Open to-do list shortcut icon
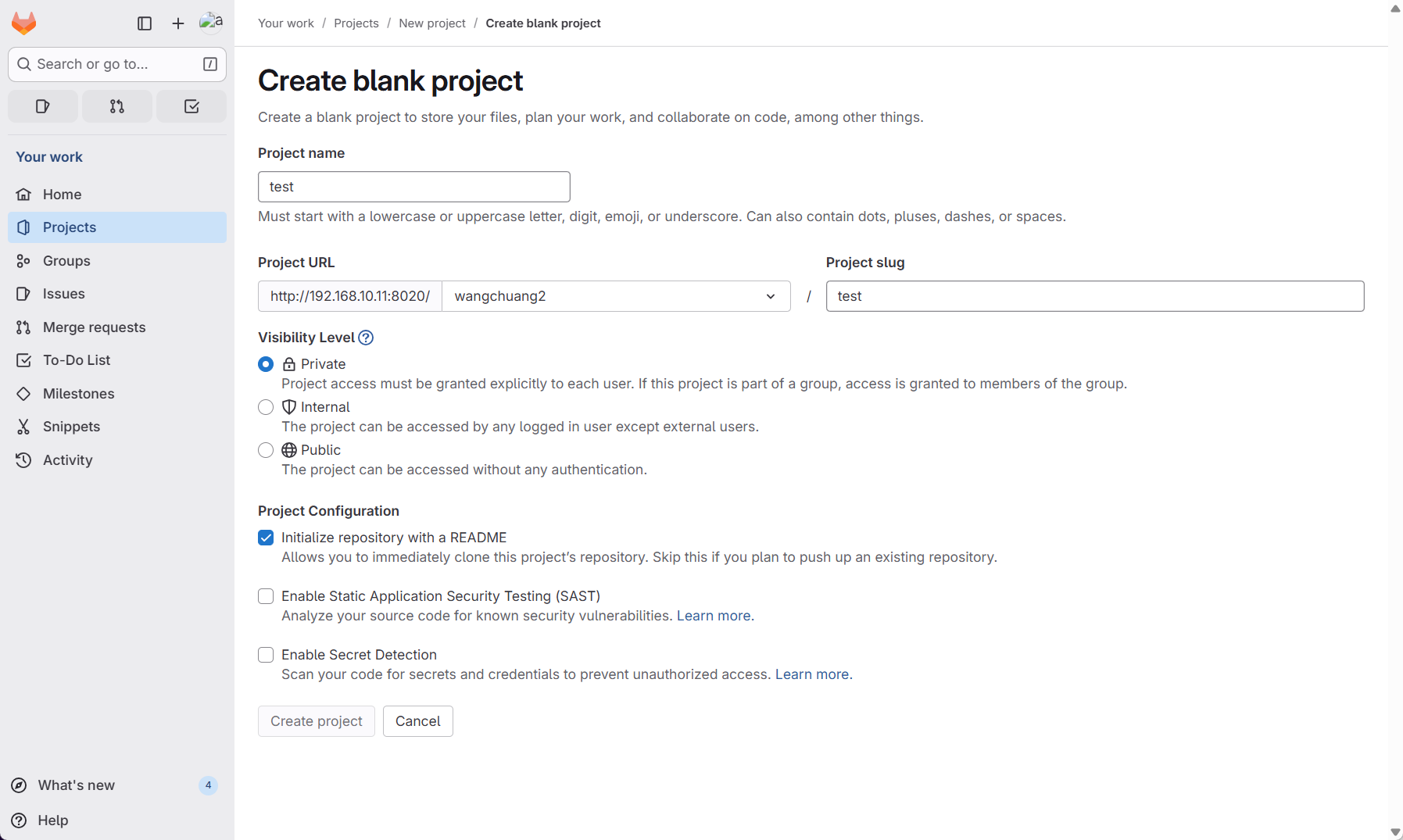The width and height of the screenshot is (1403, 840). [x=191, y=106]
